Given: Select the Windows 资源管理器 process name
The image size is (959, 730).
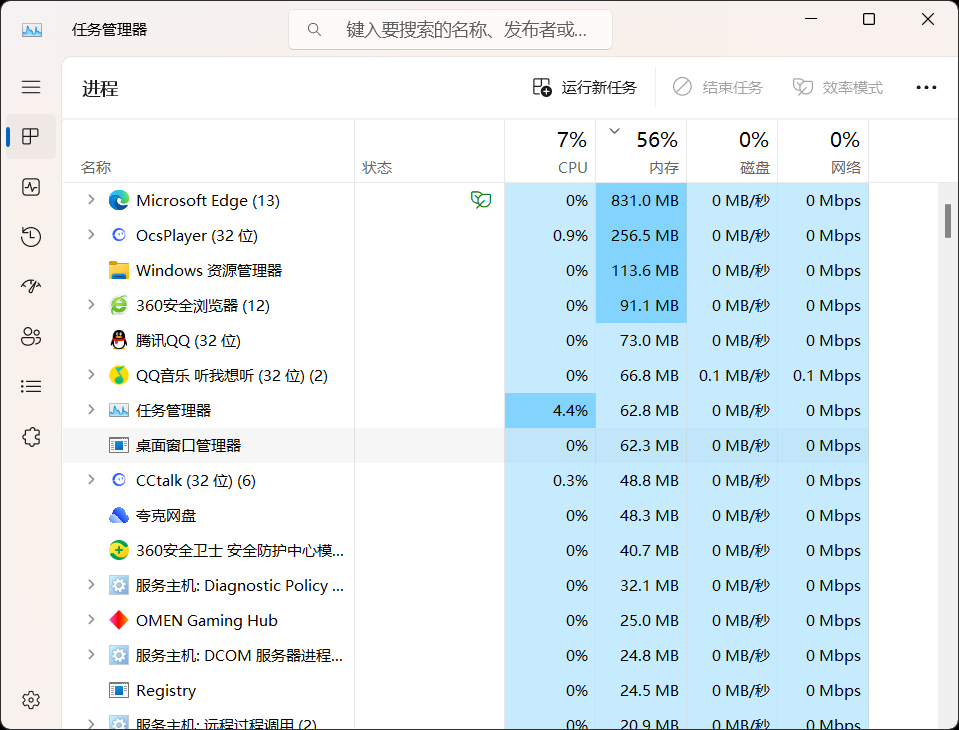Looking at the screenshot, I should click(209, 270).
